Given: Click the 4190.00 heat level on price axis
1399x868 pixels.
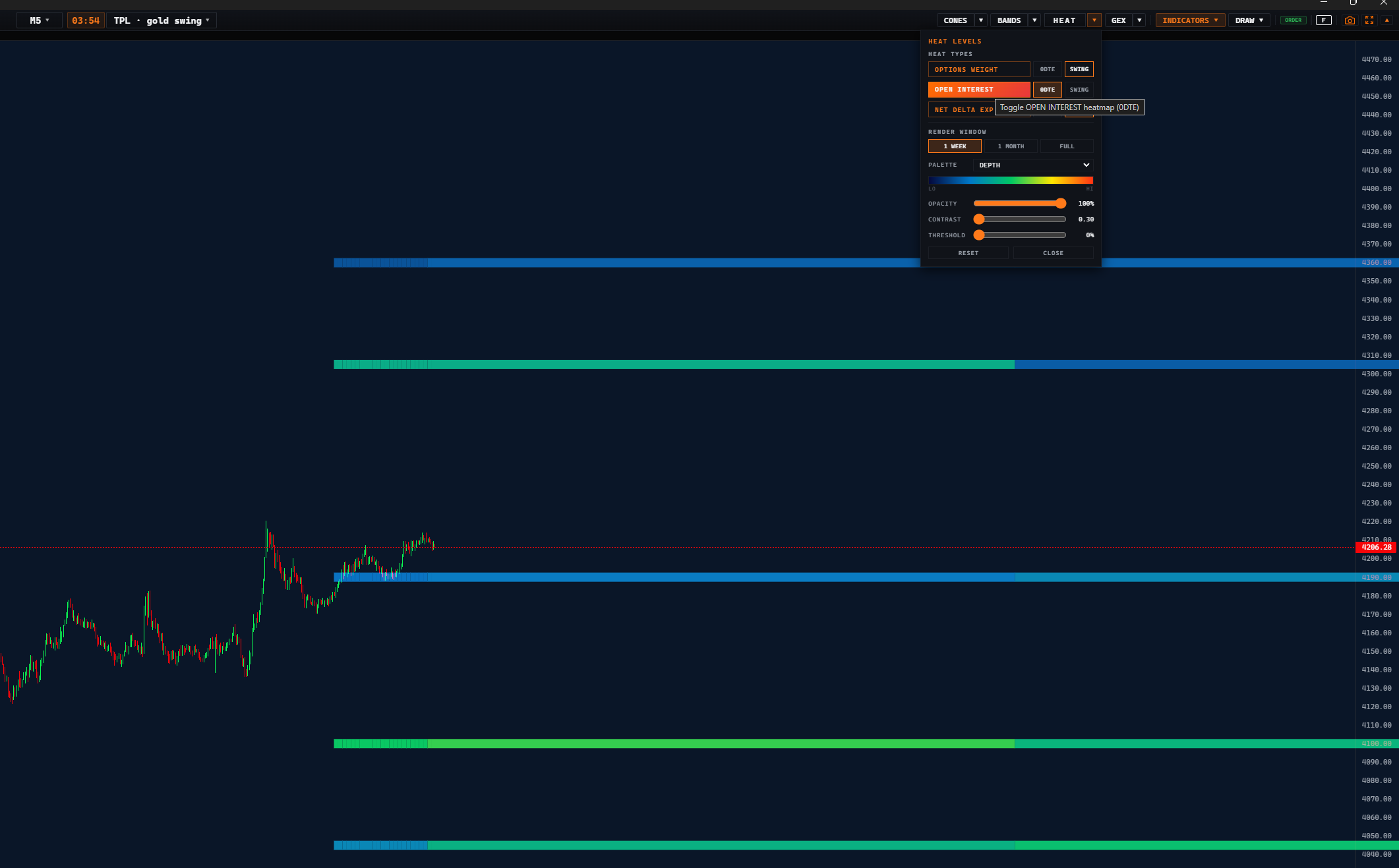Looking at the screenshot, I should click(x=1377, y=577).
